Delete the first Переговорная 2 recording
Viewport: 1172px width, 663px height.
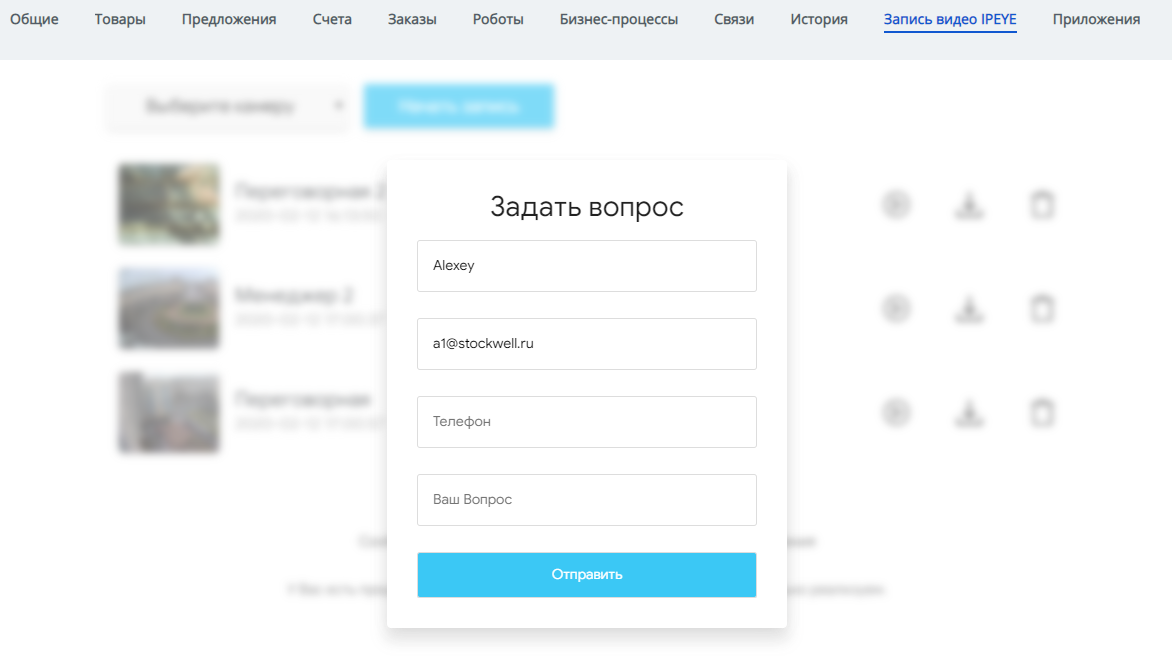pos(1042,205)
